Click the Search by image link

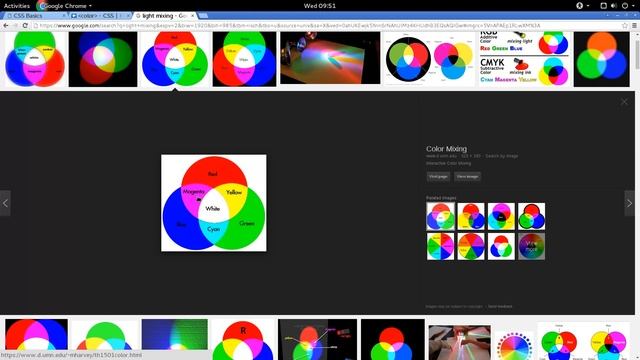501,156
